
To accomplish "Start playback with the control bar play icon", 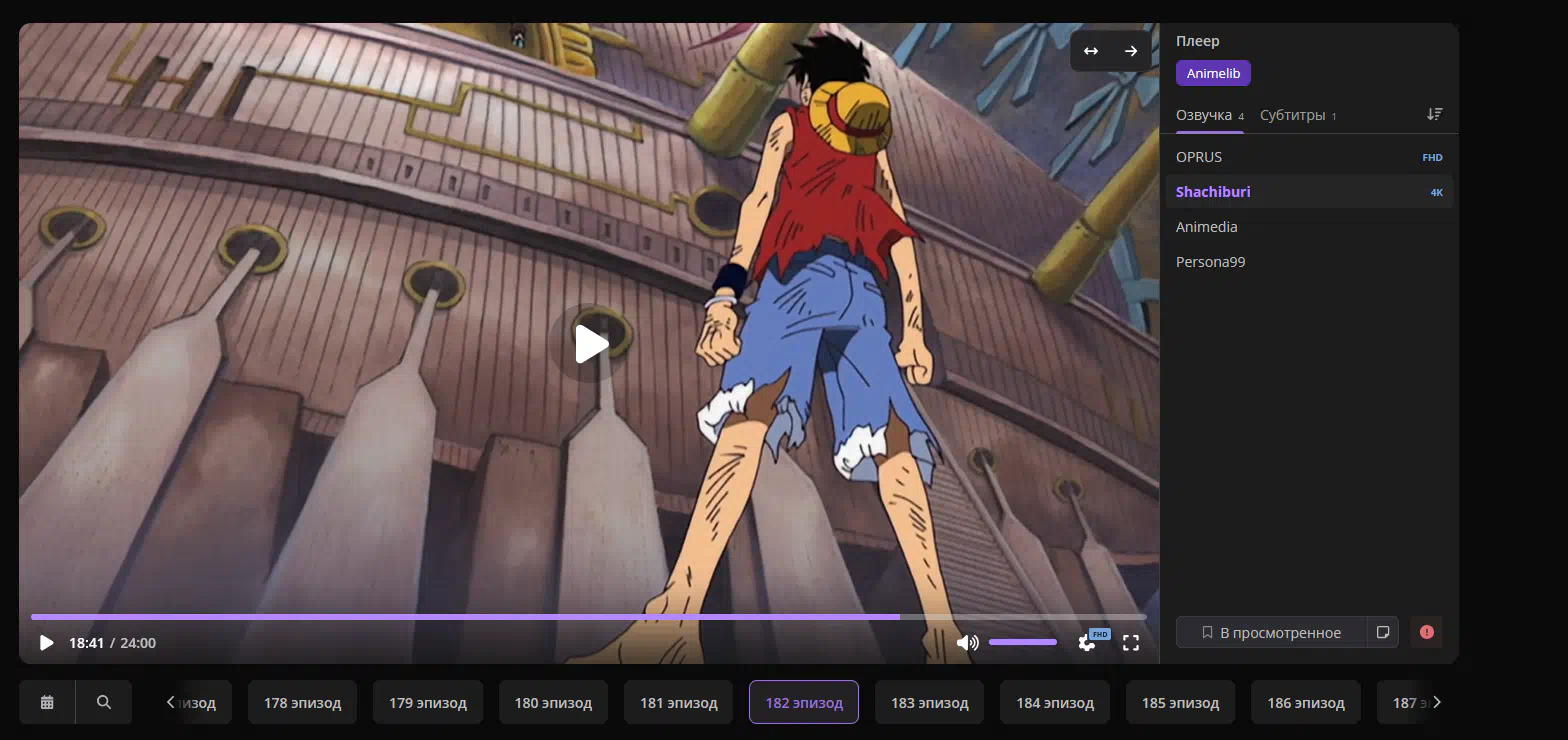I will click(x=46, y=643).
